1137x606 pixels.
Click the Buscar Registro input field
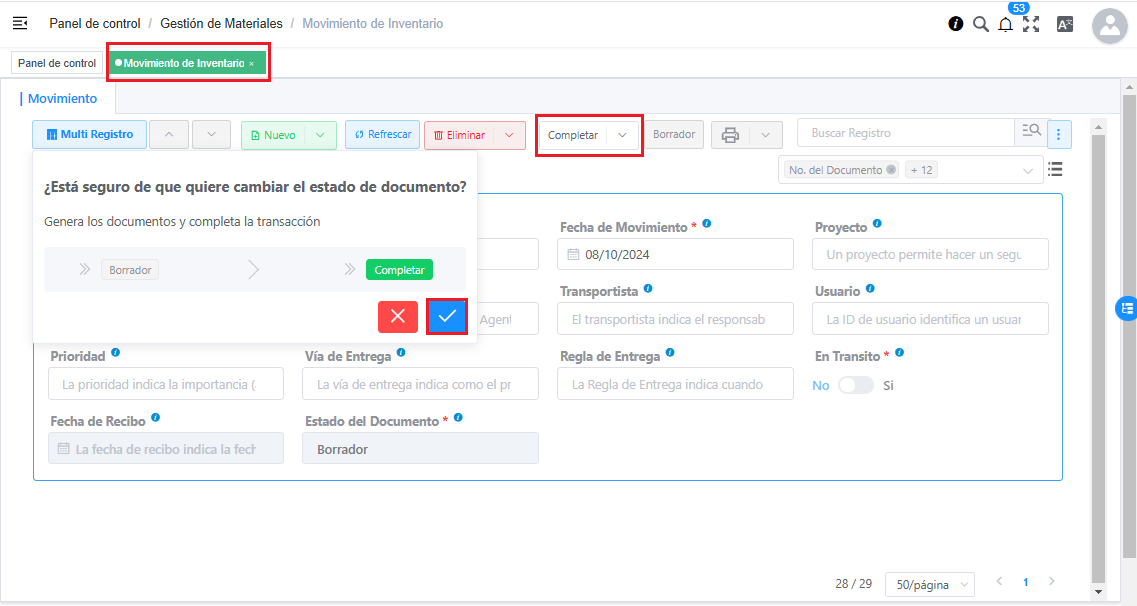click(x=900, y=132)
